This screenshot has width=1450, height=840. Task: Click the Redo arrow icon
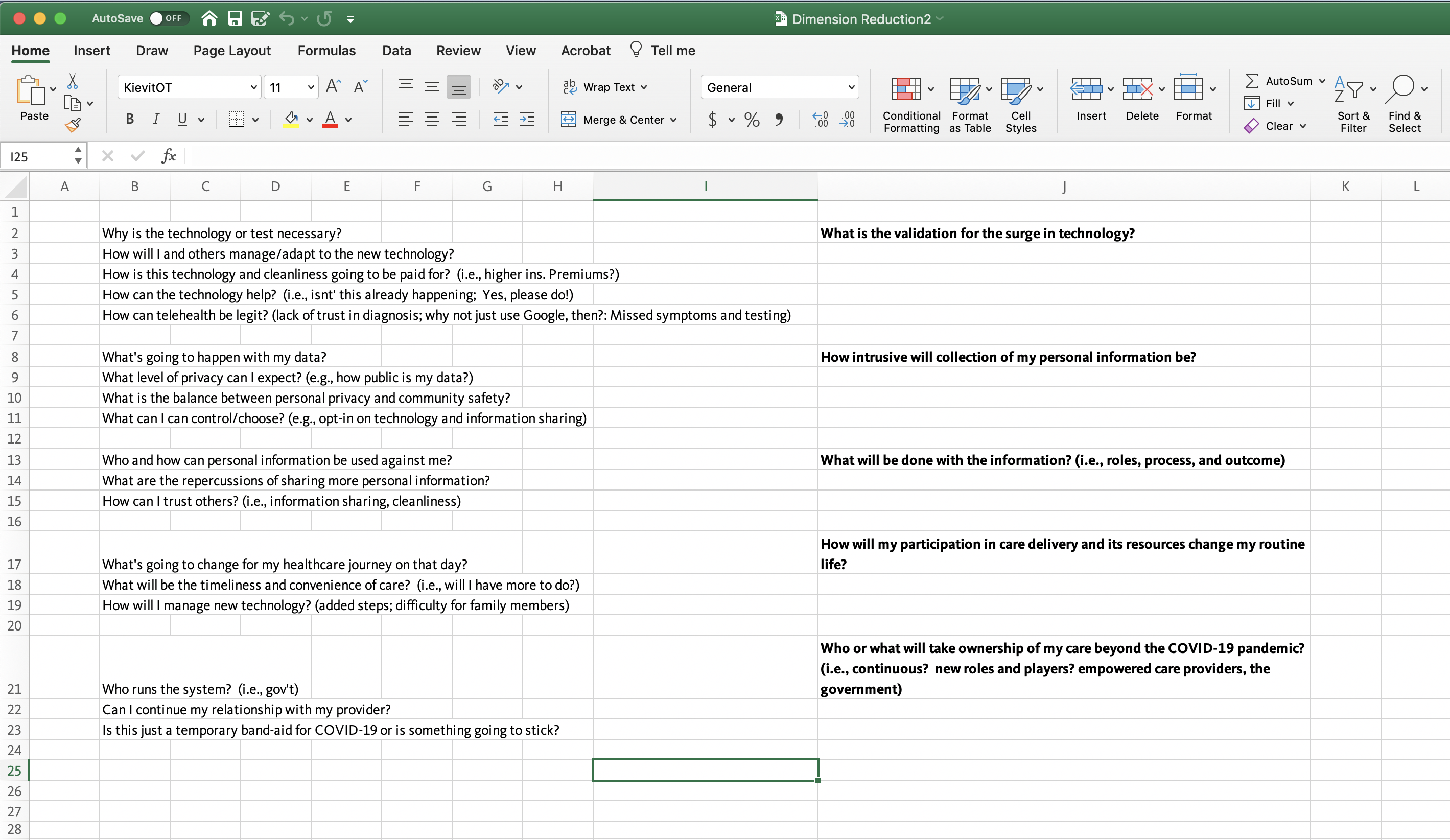(x=324, y=18)
